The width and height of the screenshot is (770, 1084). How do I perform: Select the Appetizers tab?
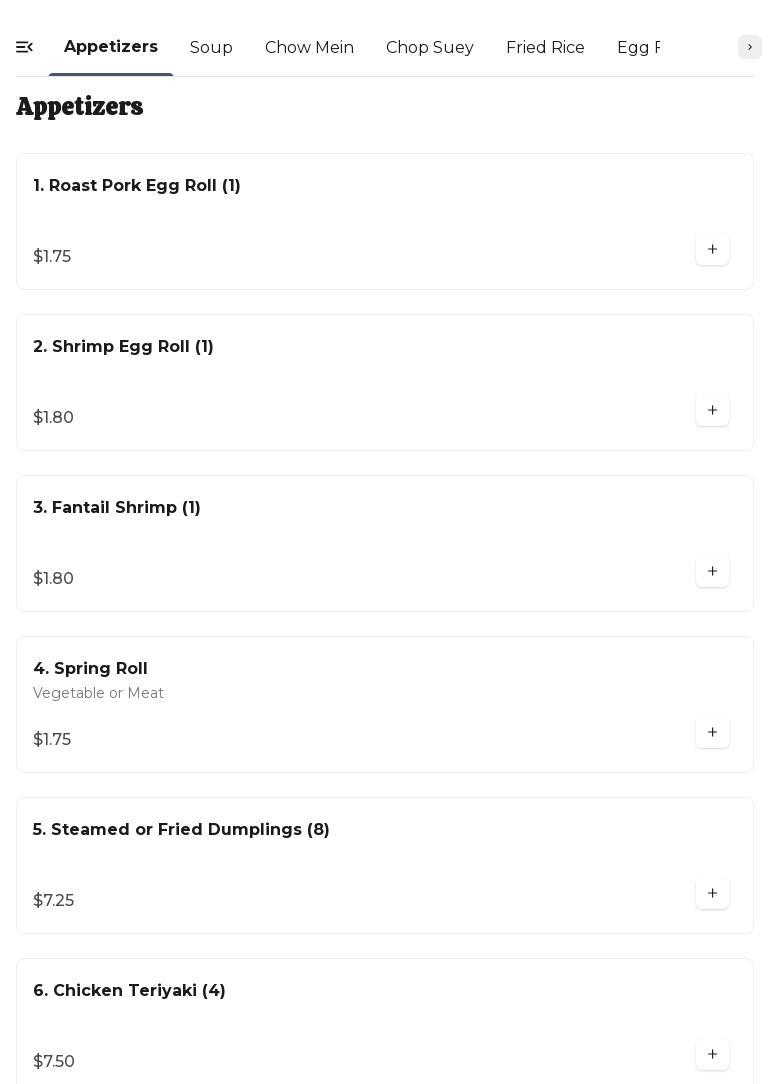coord(111,47)
